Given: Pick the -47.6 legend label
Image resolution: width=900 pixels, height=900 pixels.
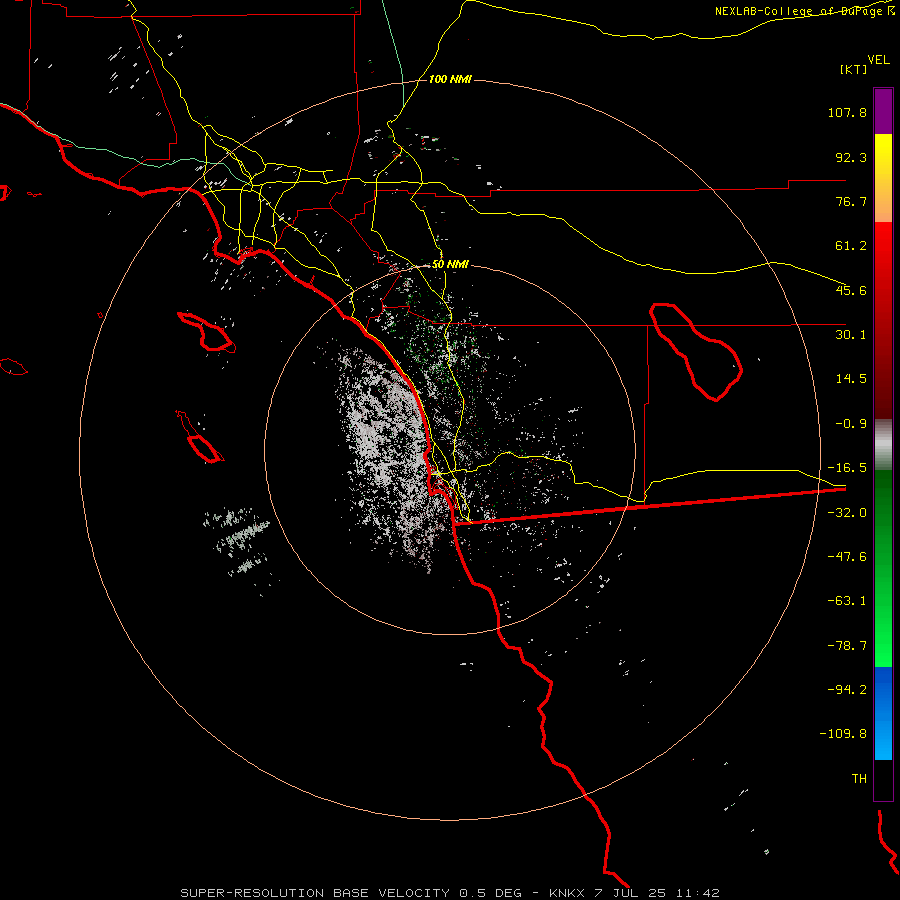Looking at the screenshot, I should [847, 557].
